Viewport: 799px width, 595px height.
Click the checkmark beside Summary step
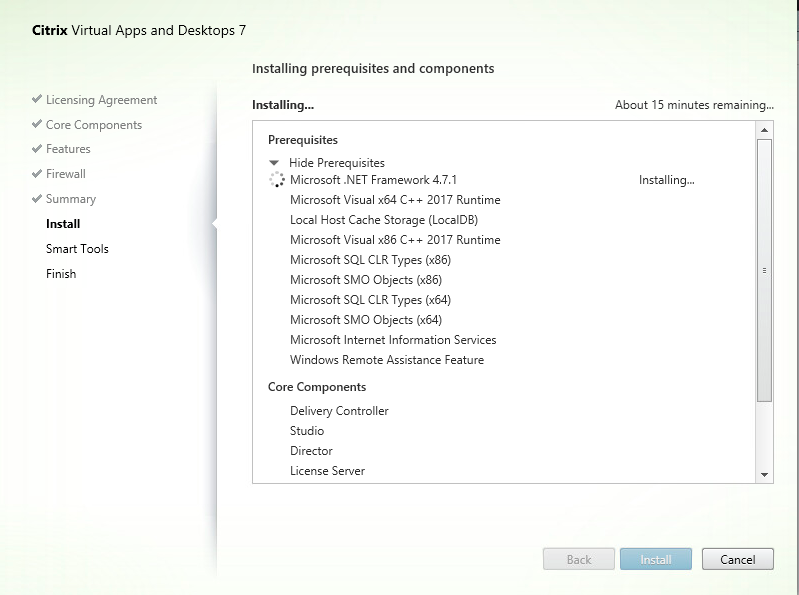coord(37,199)
